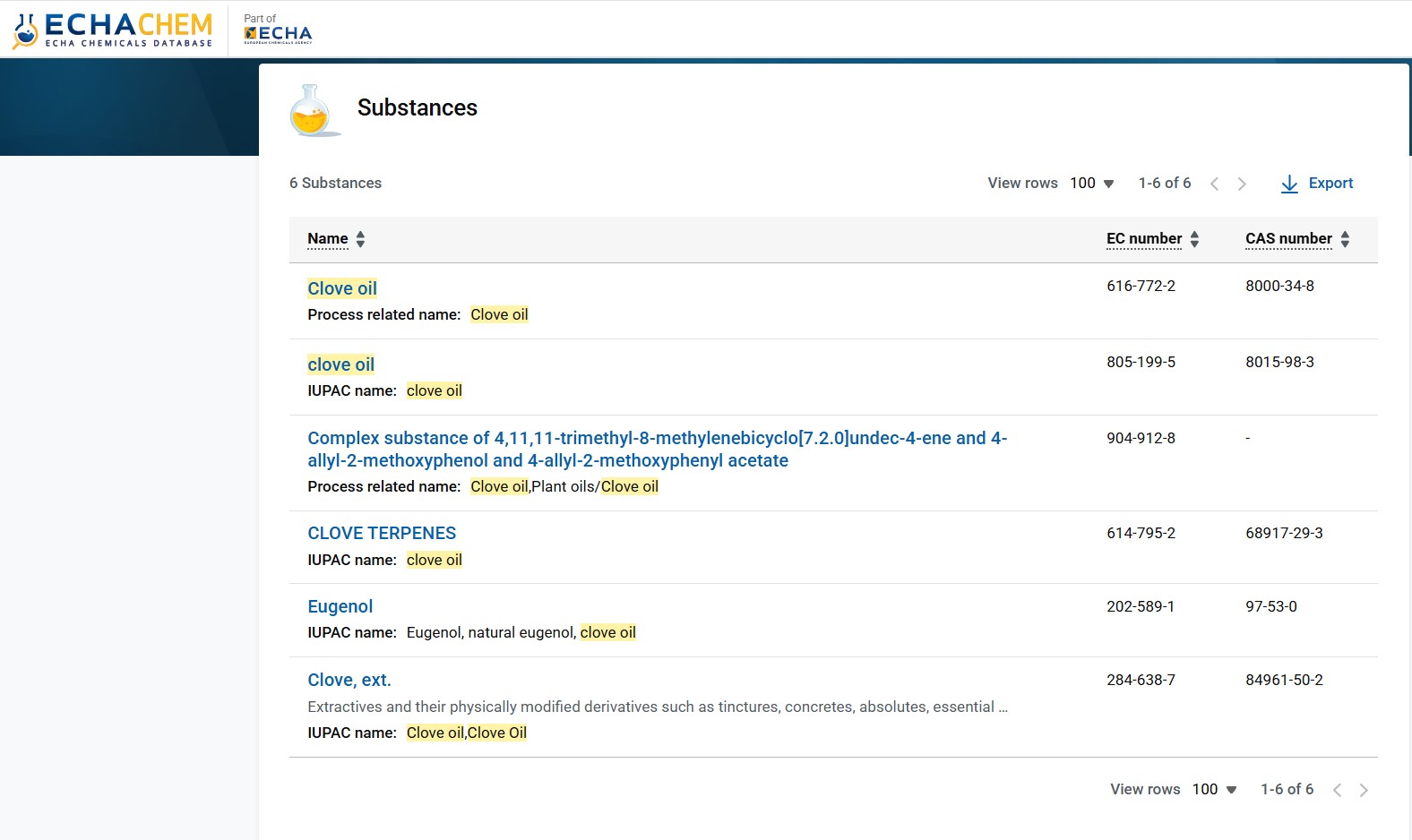1412x840 pixels.
Task: Click the Substances flask icon
Action: click(x=314, y=111)
